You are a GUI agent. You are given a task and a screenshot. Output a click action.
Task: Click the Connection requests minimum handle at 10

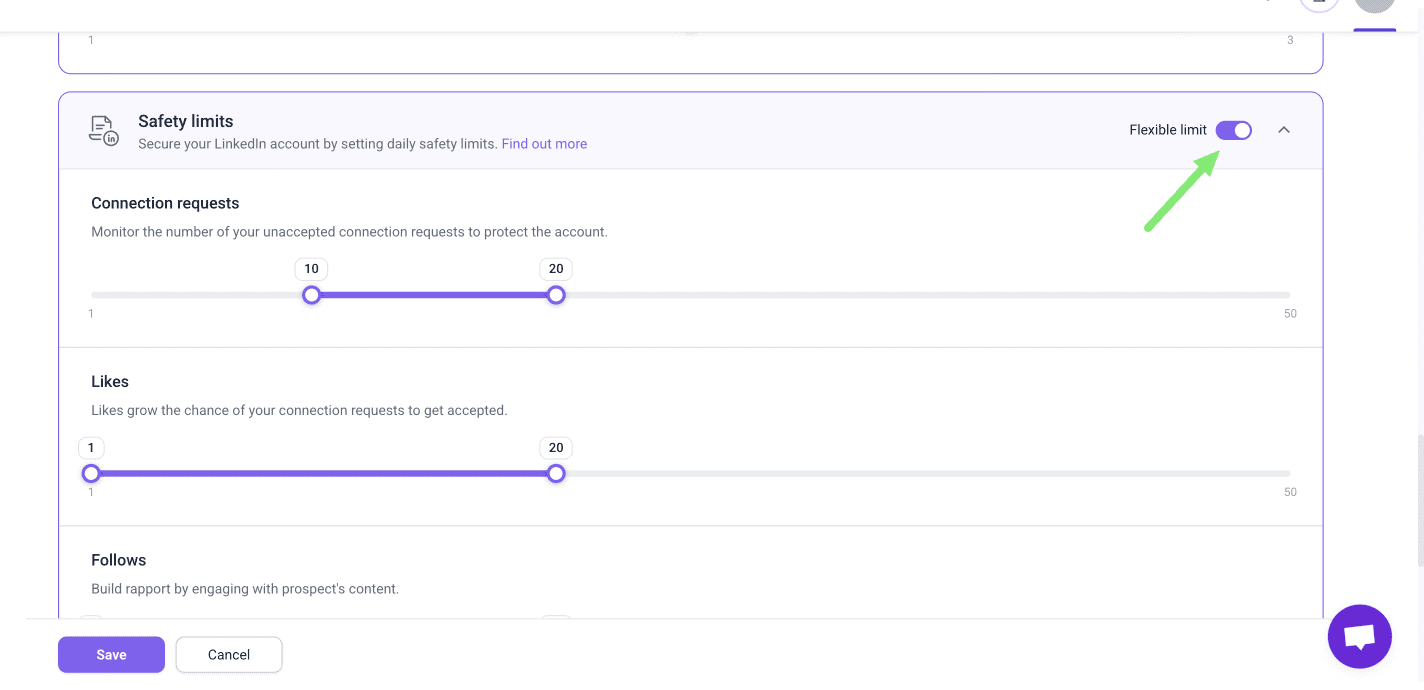(312, 295)
